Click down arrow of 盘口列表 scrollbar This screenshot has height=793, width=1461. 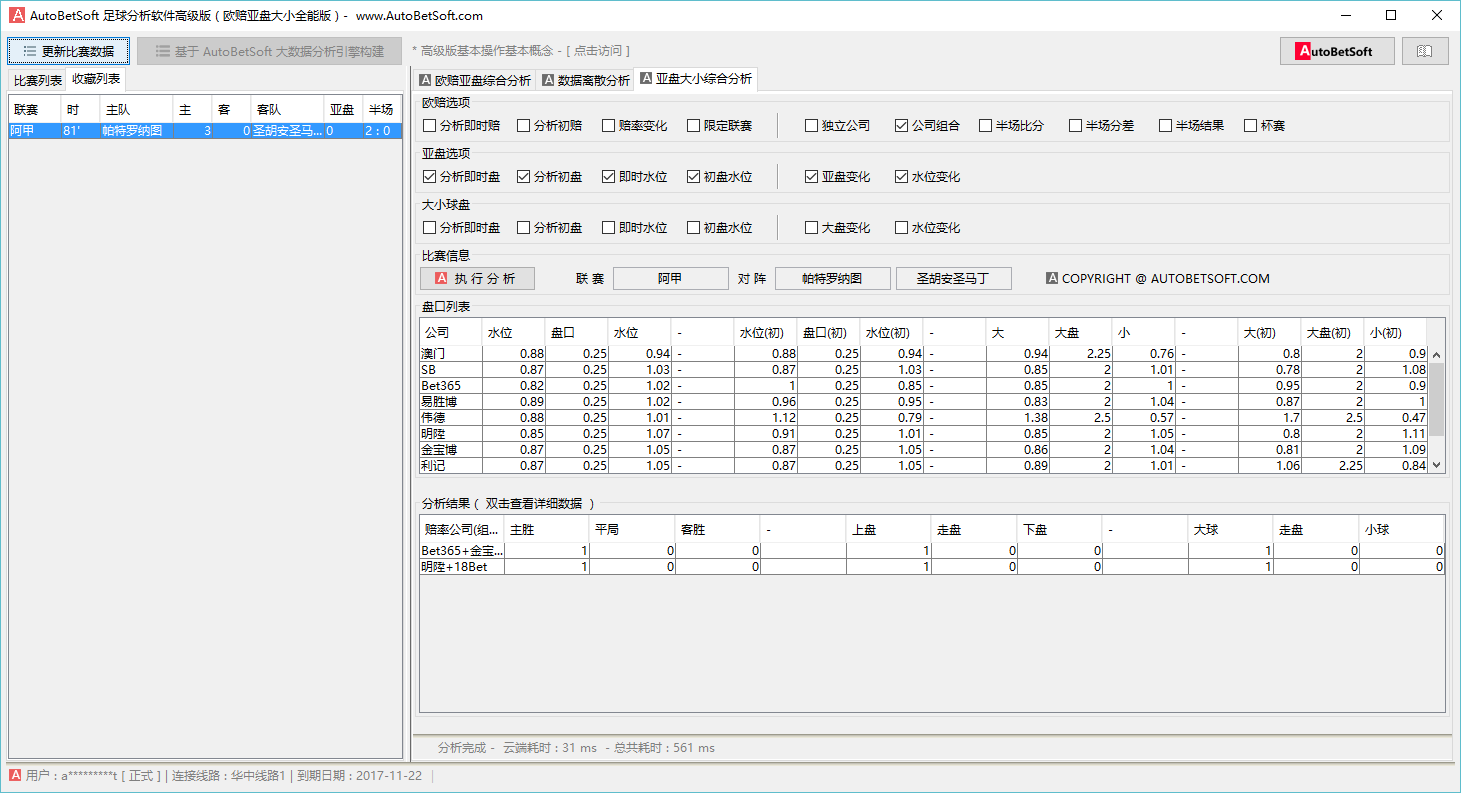[1437, 465]
